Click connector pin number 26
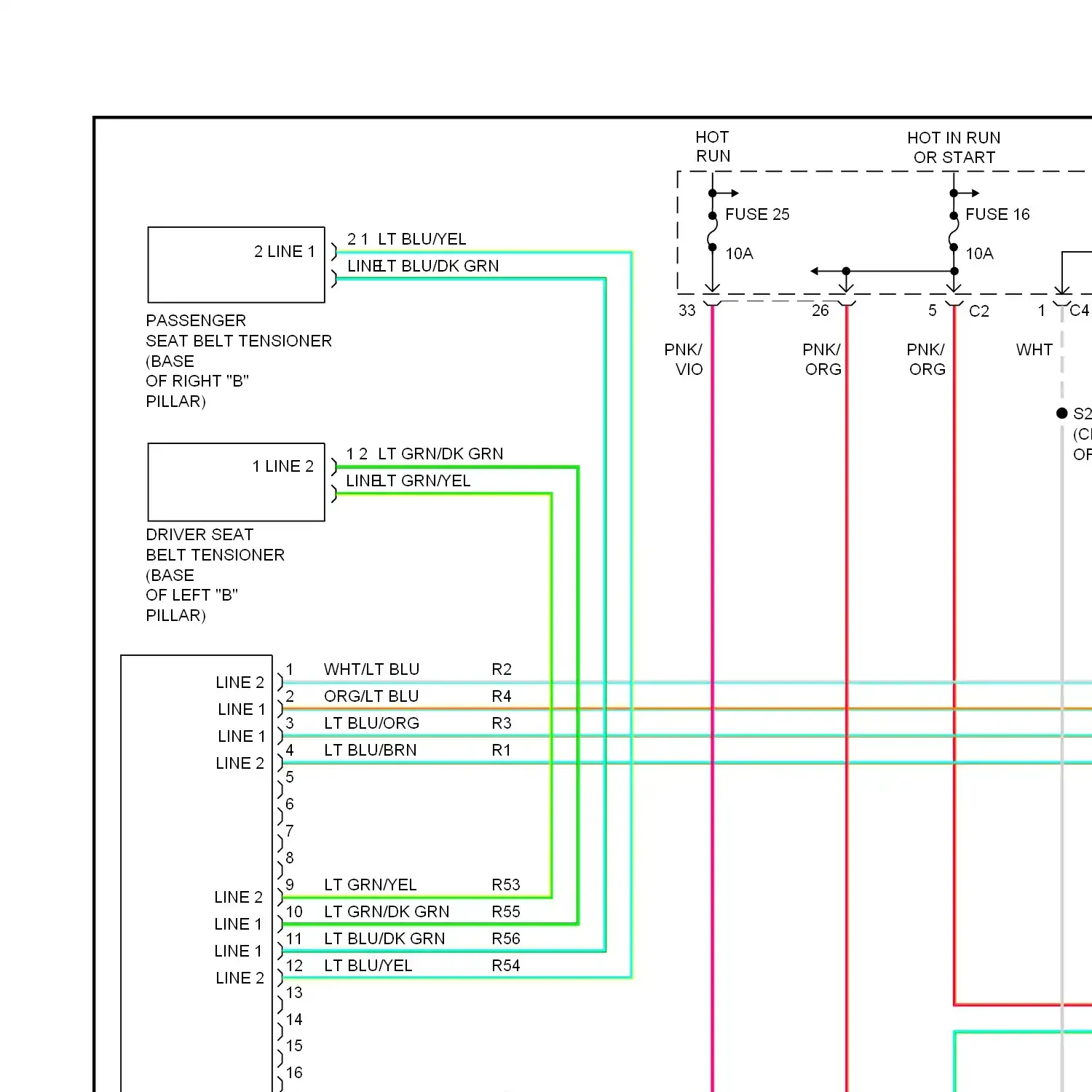1092x1092 pixels. point(820,310)
